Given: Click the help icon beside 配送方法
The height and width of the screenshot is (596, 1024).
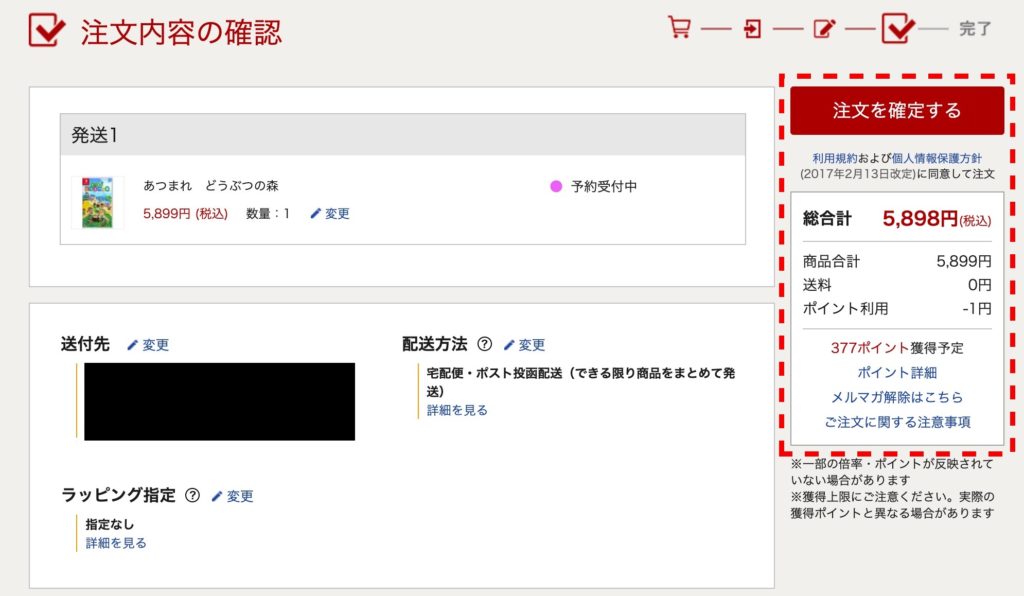Looking at the screenshot, I should 485,344.
